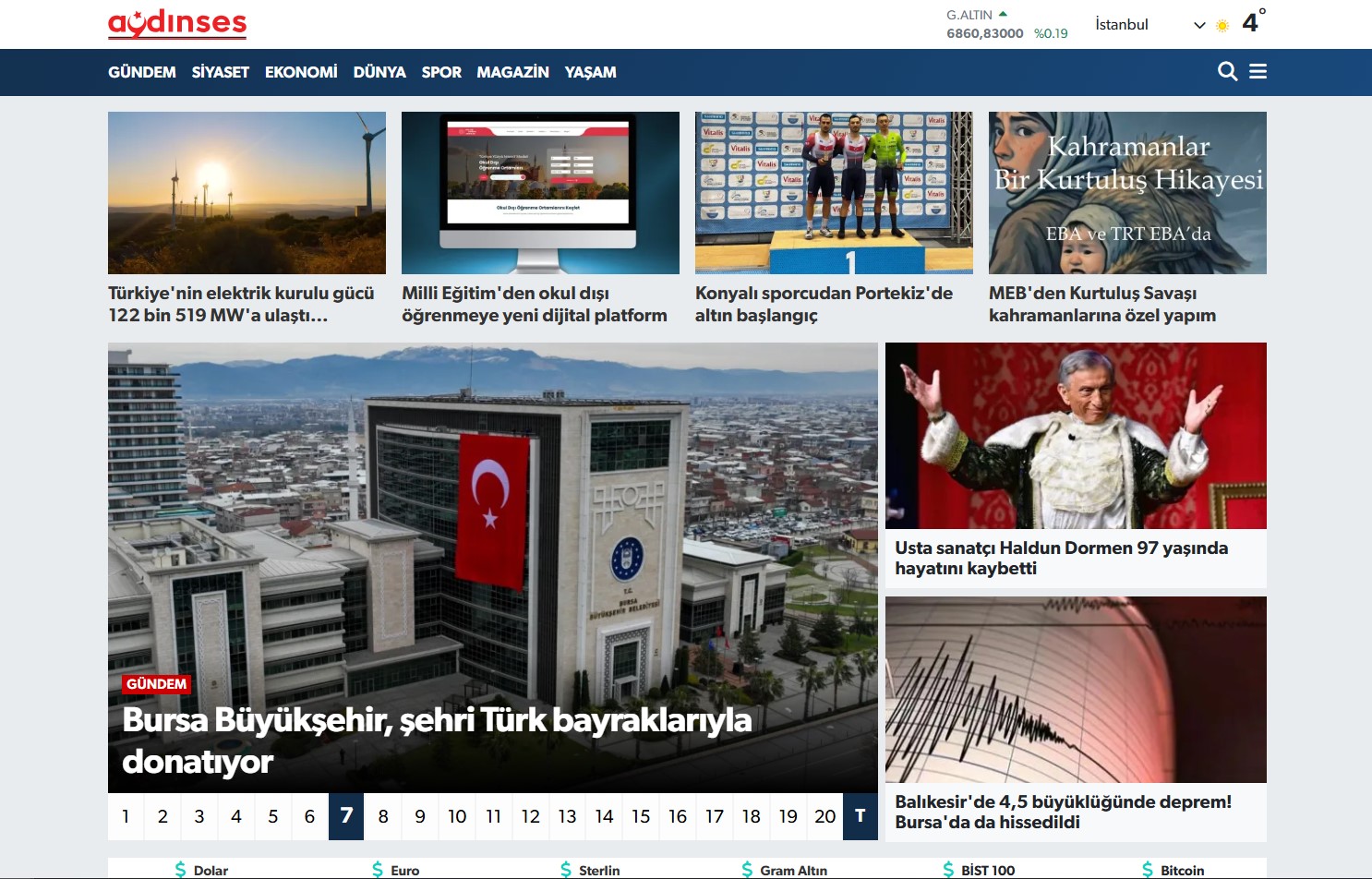1372x879 pixels.
Task: Go to the EKONOMİ section
Action: (301, 72)
